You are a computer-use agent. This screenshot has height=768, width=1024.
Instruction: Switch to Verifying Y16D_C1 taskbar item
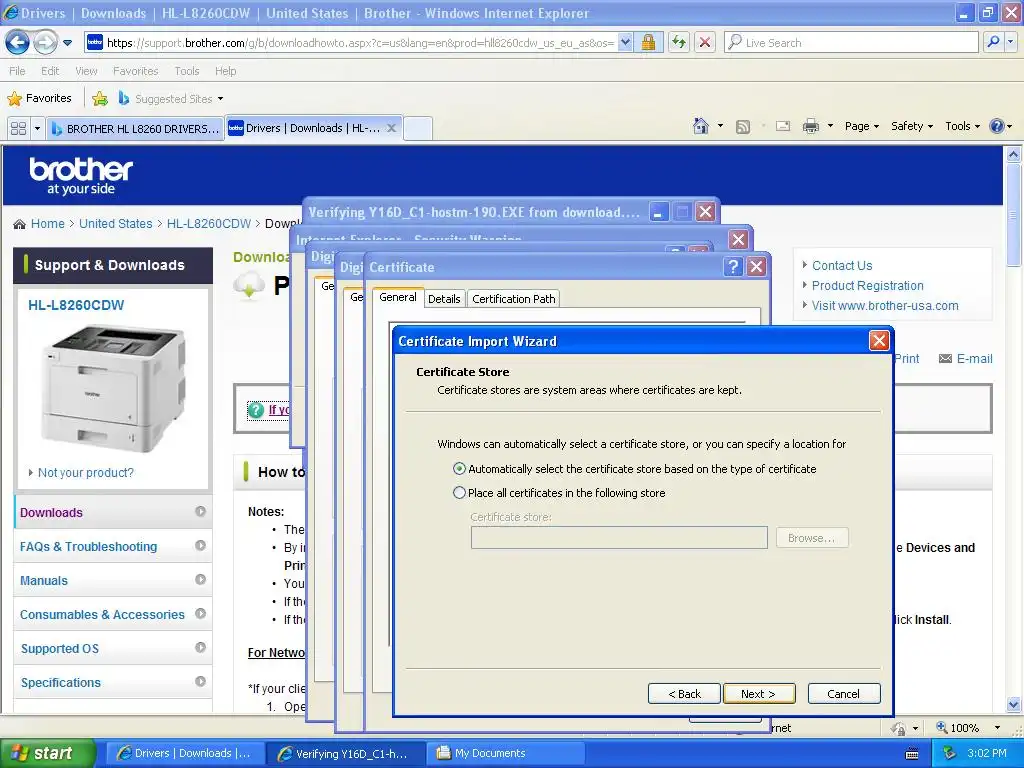point(346,754)
